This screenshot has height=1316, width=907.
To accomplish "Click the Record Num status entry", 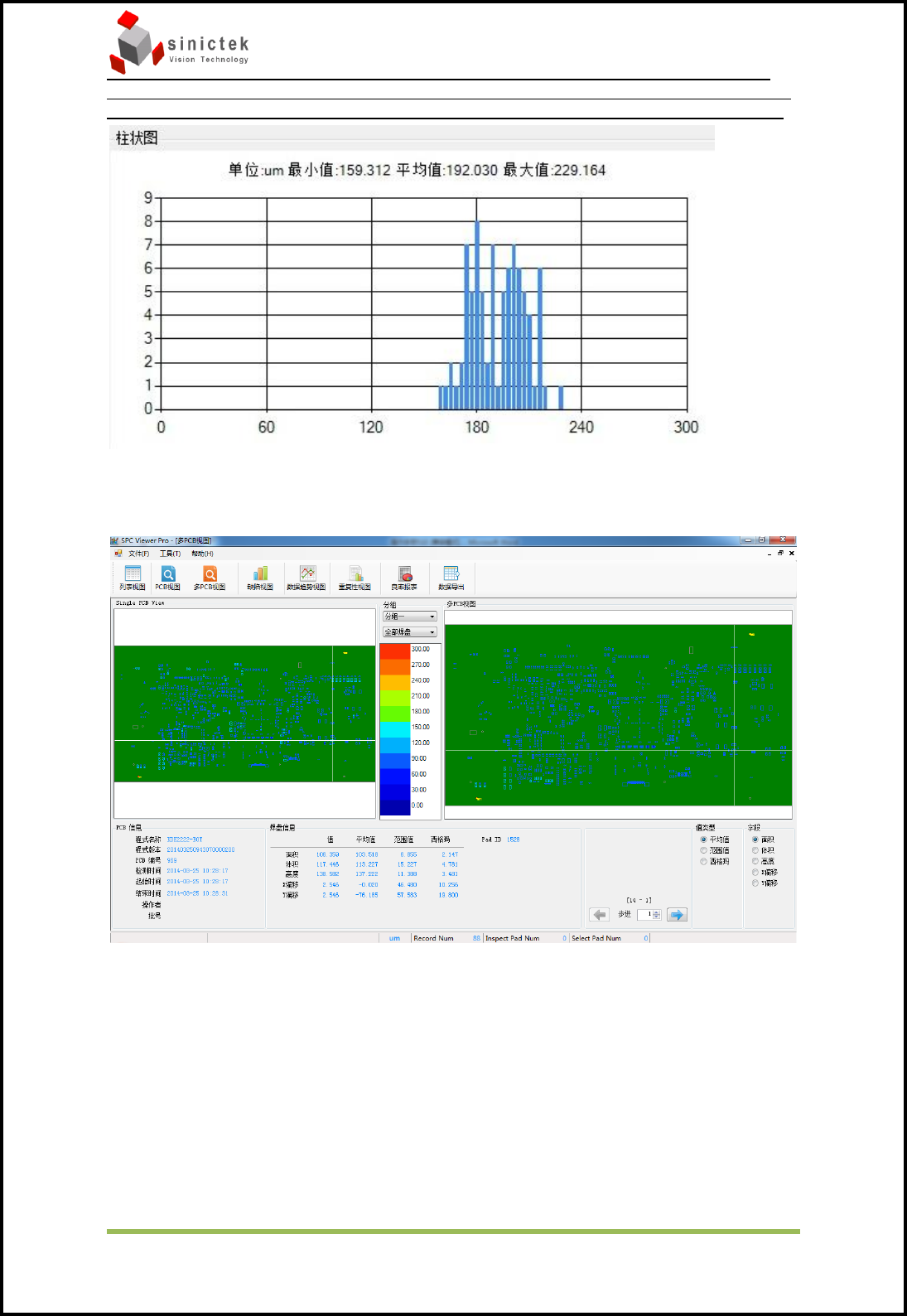I will pyautogui.click(x=446, y=938).
